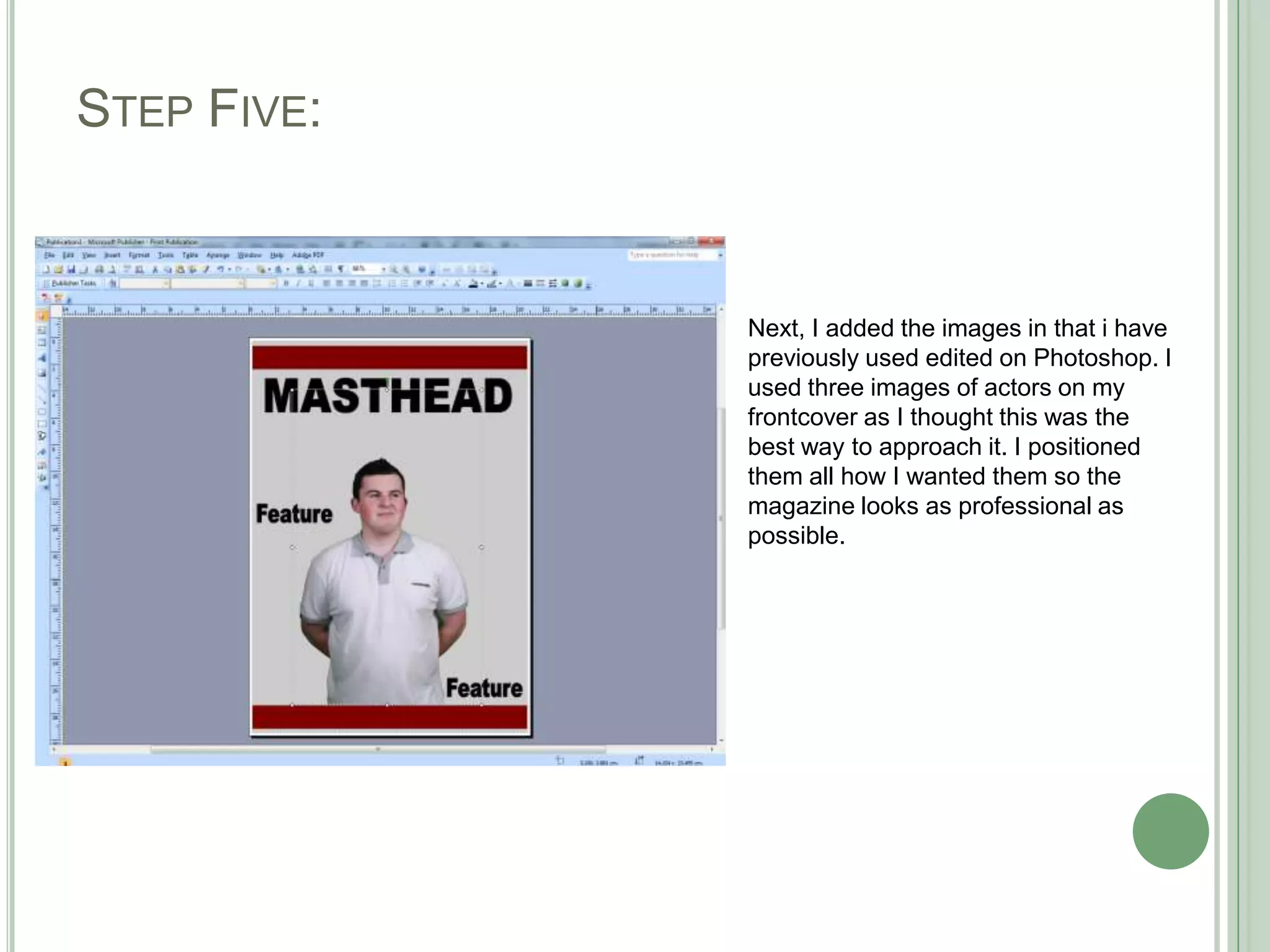
Task: Select the Picture Frame tool in side toolbar
Action: click(x=42, y=373)
